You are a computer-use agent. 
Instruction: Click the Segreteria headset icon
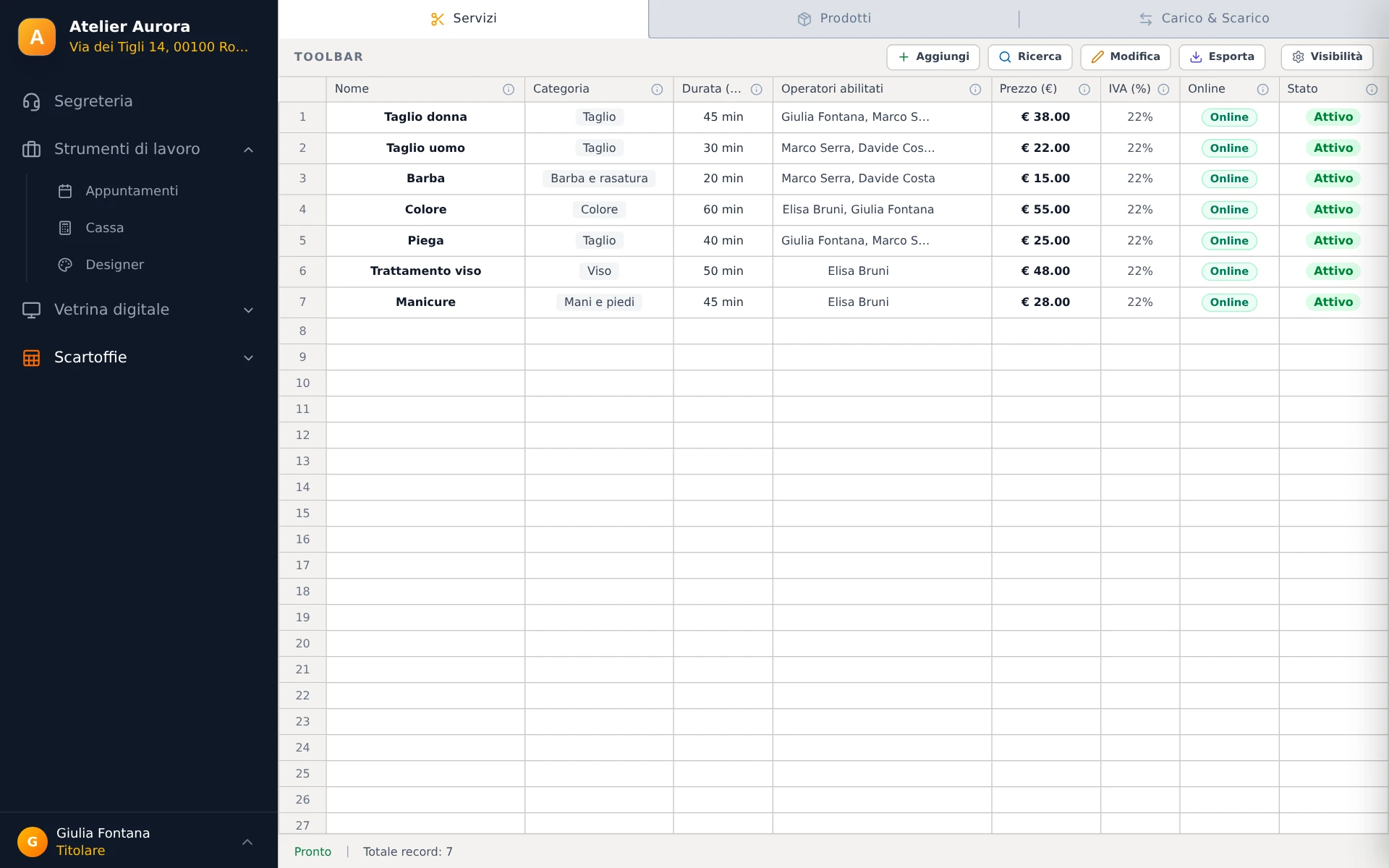(31, 102)
